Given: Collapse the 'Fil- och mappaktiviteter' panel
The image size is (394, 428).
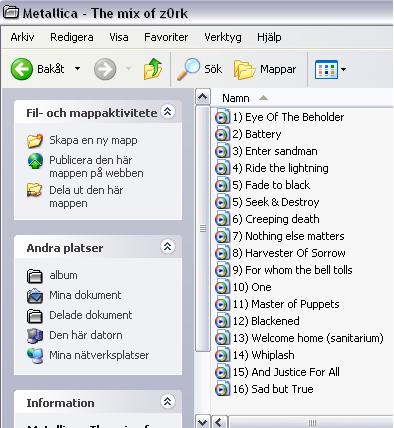Looking at the screenshot, I should [x=167, y=112].
